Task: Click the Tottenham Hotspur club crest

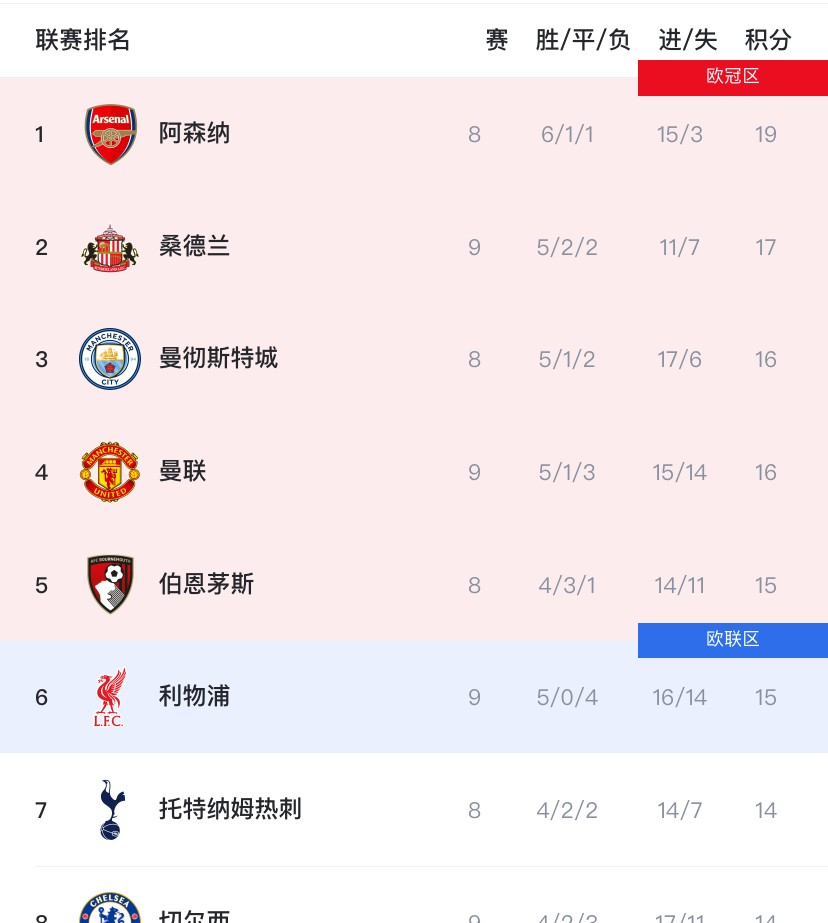Action: pyautogui.click(x=110, y=809)
